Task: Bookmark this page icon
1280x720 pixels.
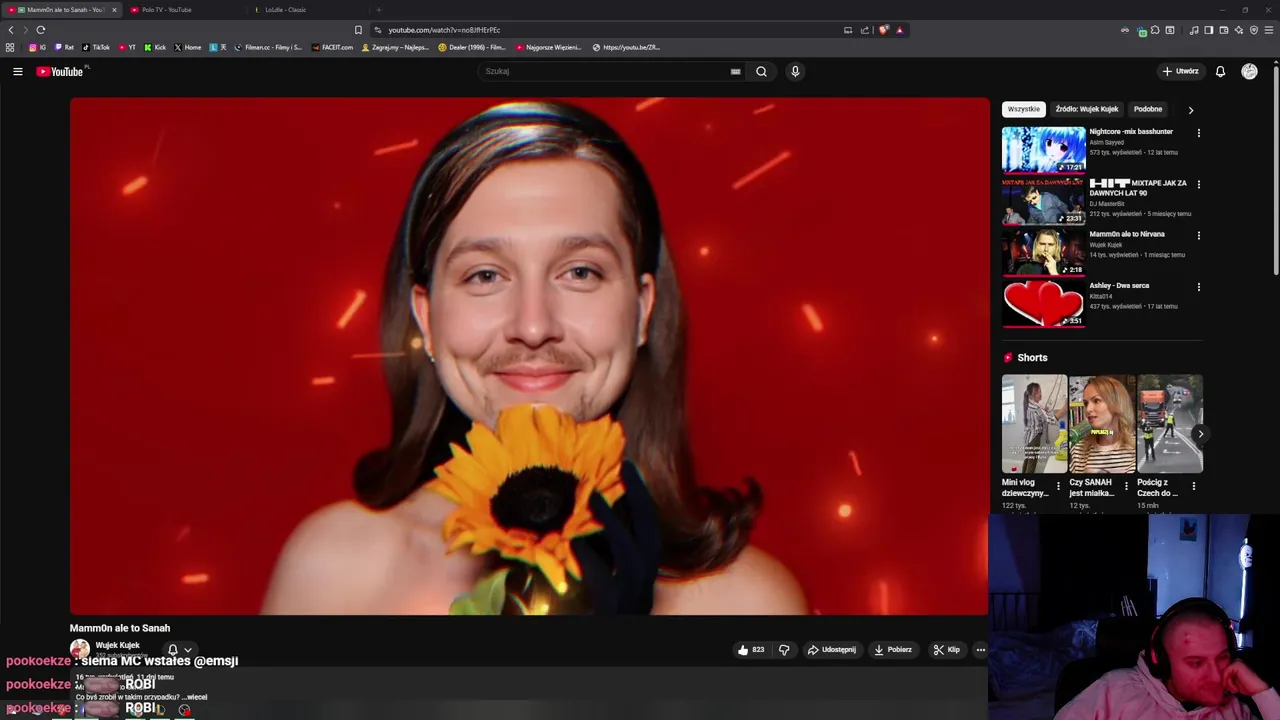Action: click(358, 30)
